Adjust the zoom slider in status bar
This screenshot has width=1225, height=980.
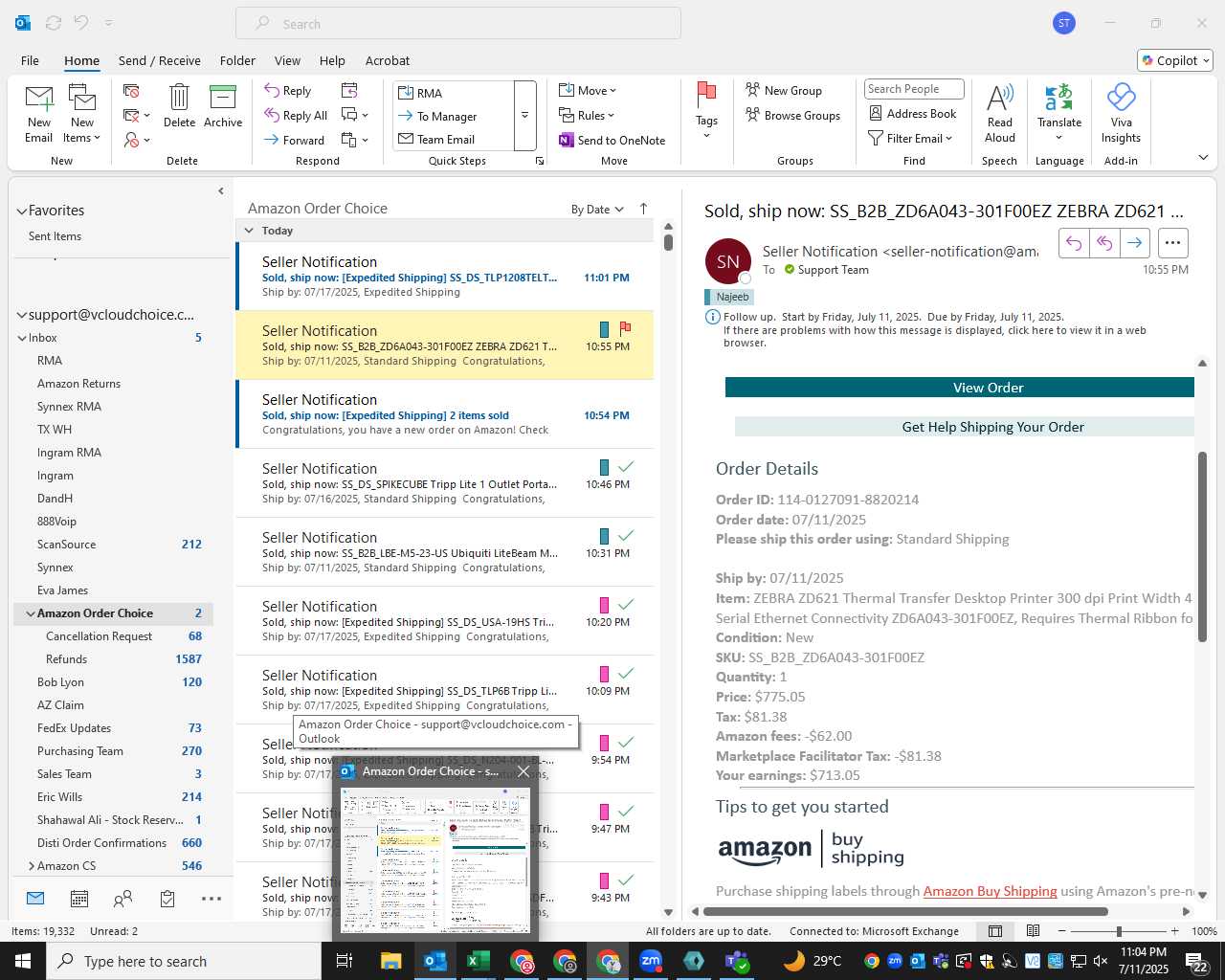point(1119,931)
